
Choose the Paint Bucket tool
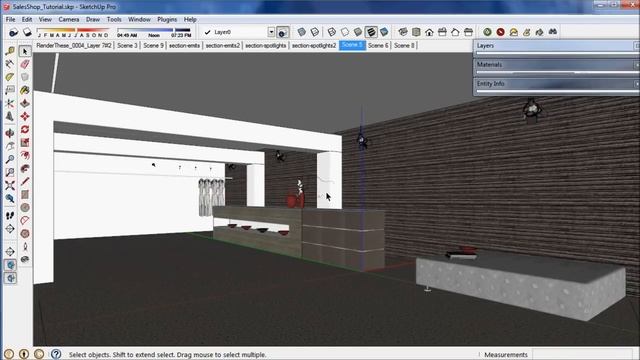(x=25, y=90)
